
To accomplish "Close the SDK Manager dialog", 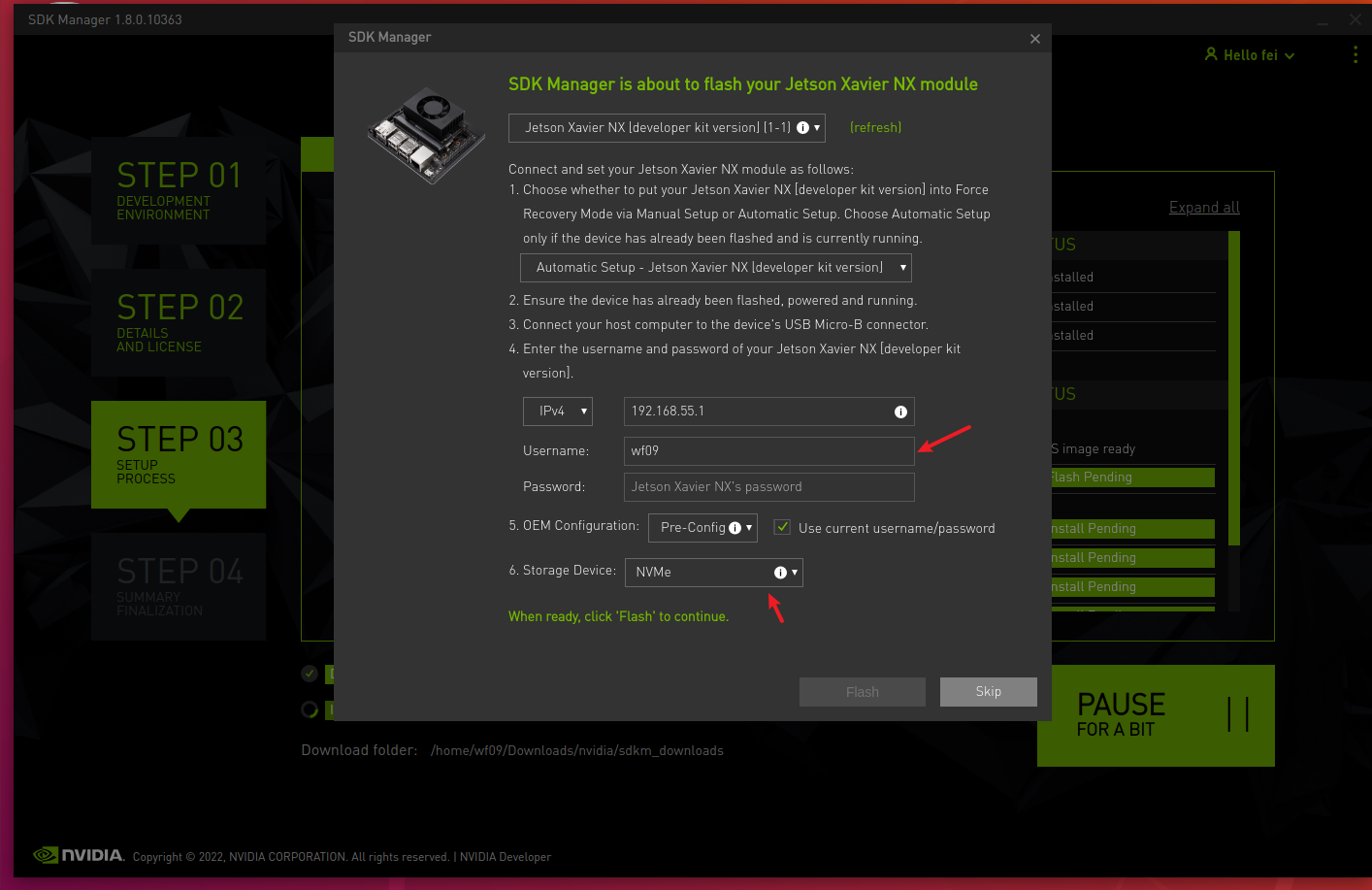I will (1034, 39).
